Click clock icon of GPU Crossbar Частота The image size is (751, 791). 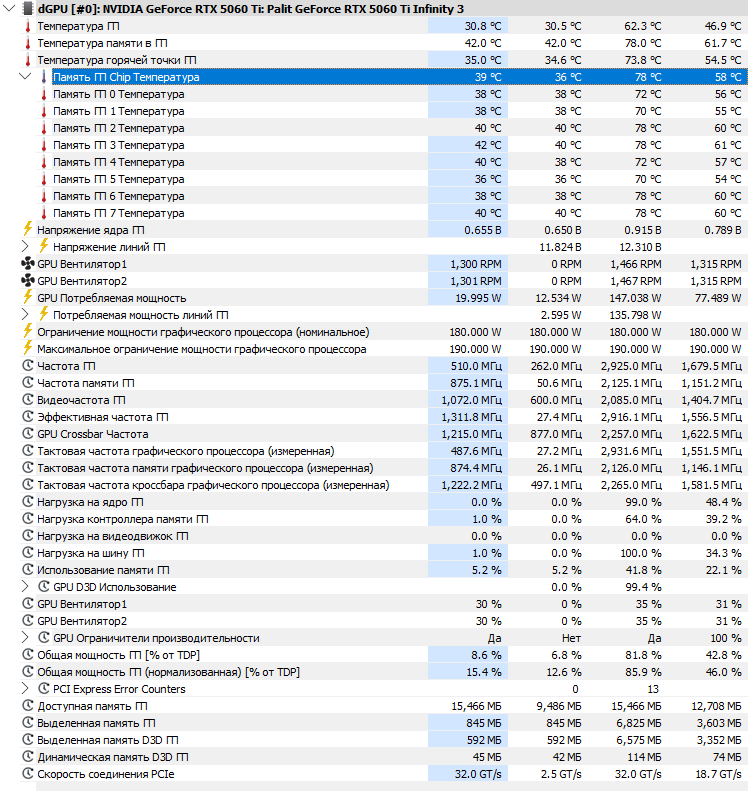(x=28, y=434)
